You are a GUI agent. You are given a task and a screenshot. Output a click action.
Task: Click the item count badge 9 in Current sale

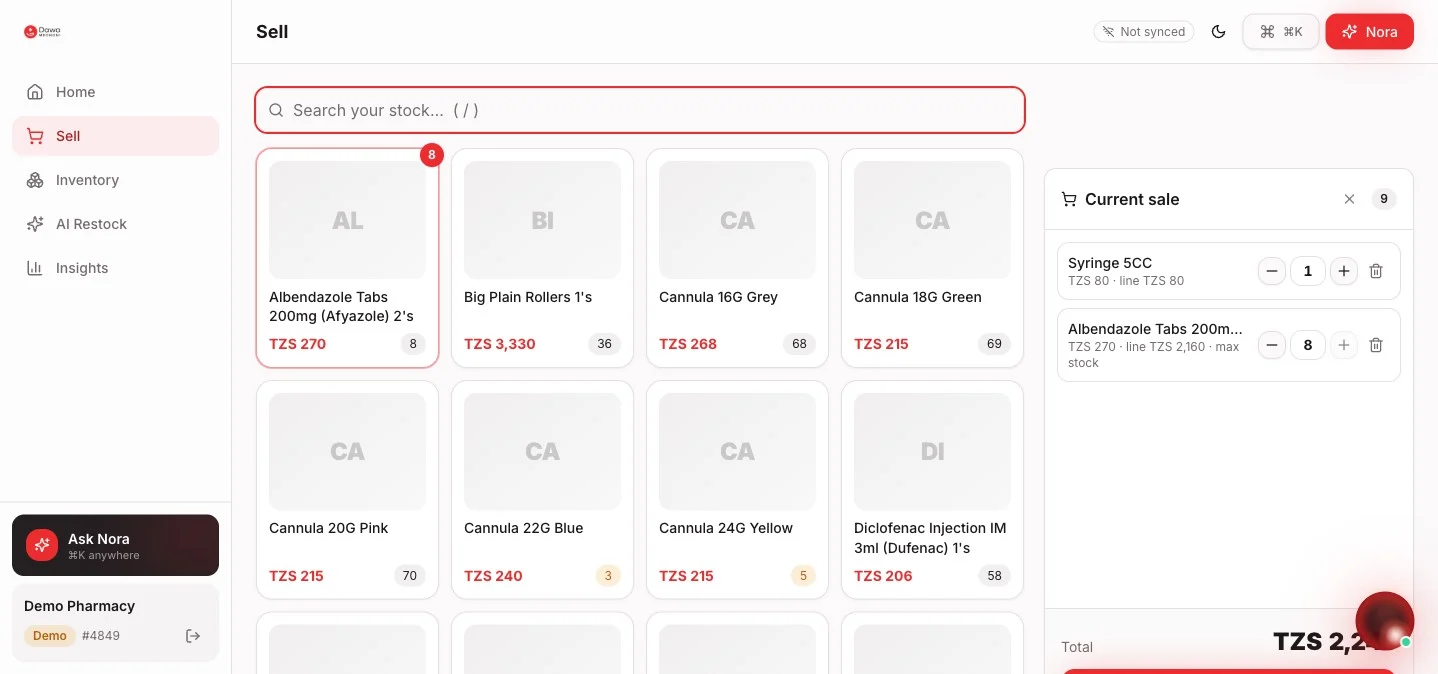pos(1384,199)
